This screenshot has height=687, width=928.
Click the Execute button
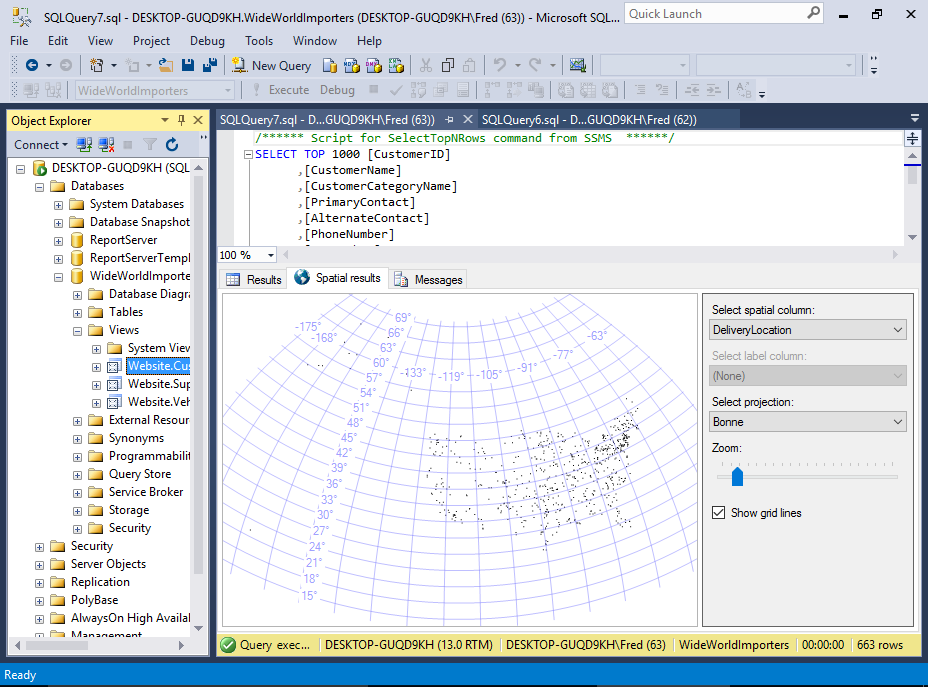[289, 89]
